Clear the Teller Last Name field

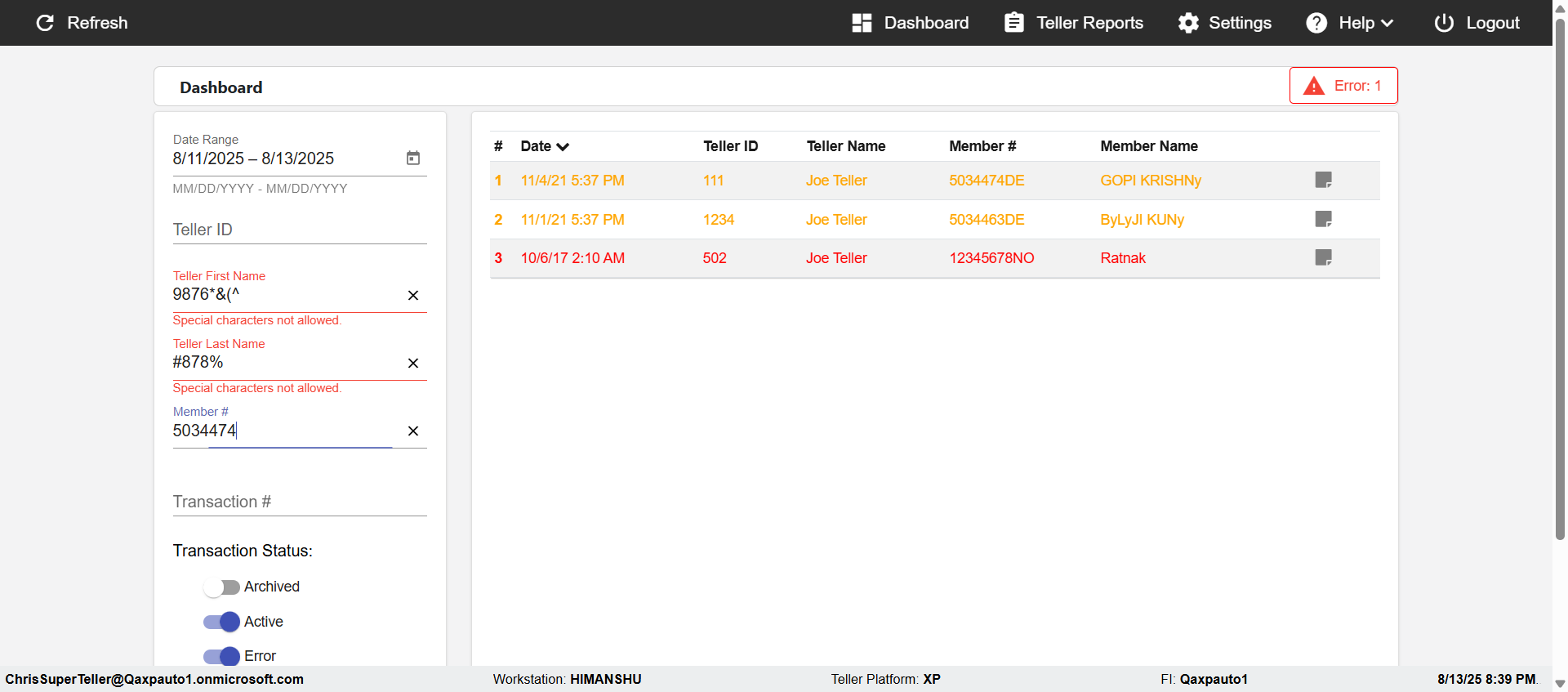pyautogui.click(x=413, y=363)
